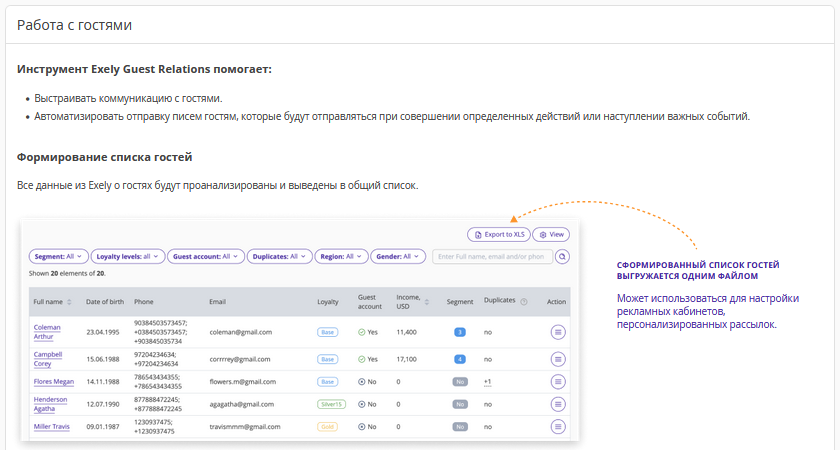Expand the Segment filter dropdown
Screen dimensions: 840x450
(59, 256)
